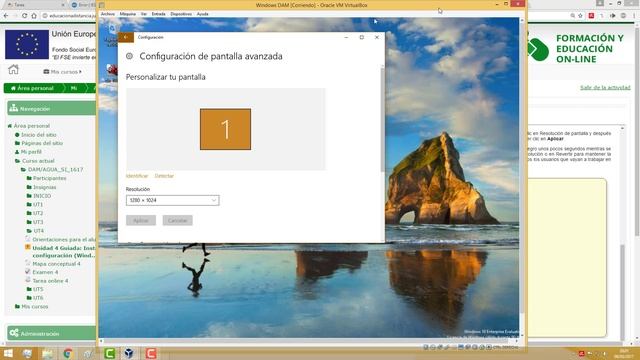
Task: Bookmark page with Chrome star icon
Action: (580, 16)
